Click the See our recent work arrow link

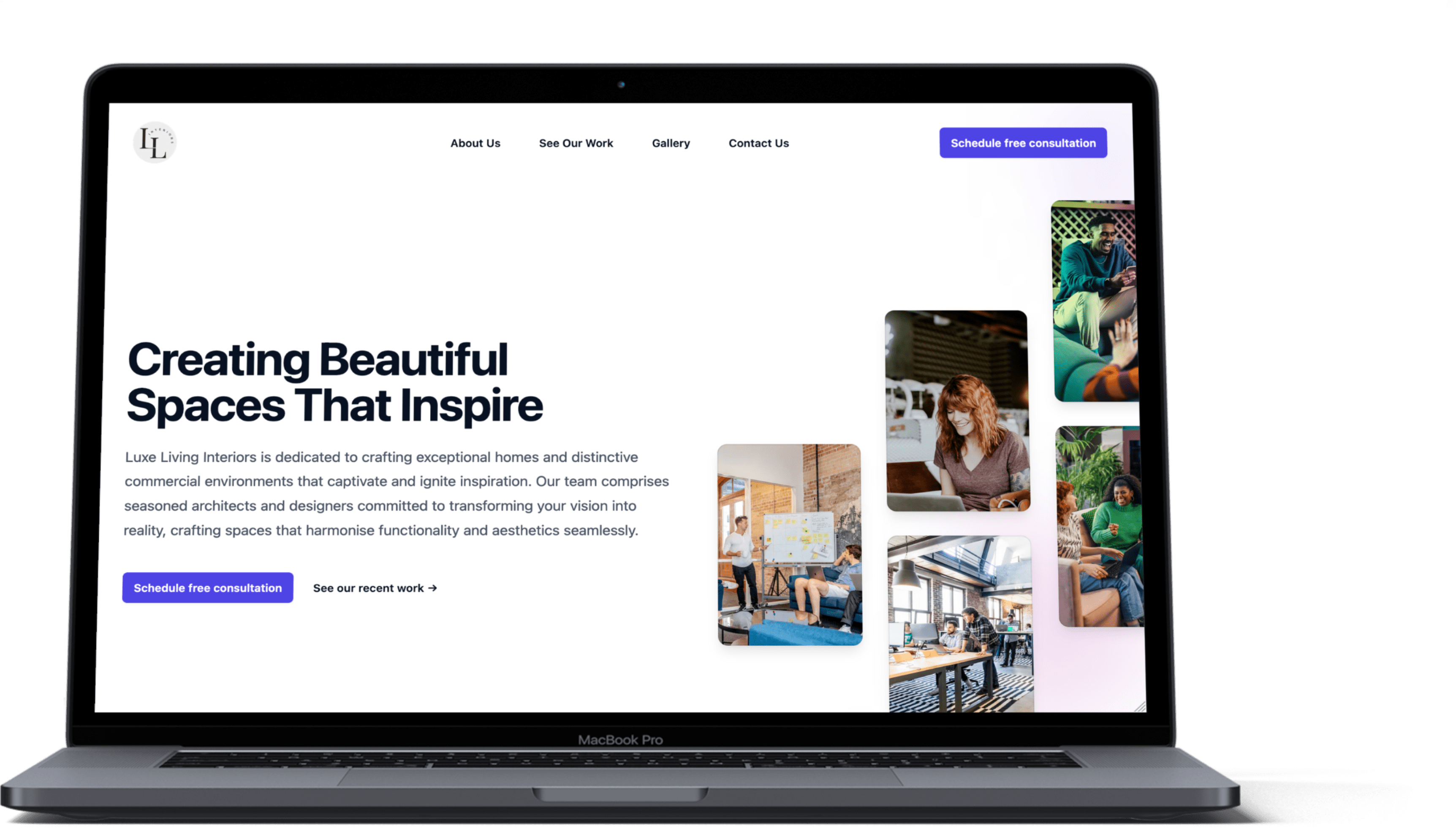pos(374,587)
